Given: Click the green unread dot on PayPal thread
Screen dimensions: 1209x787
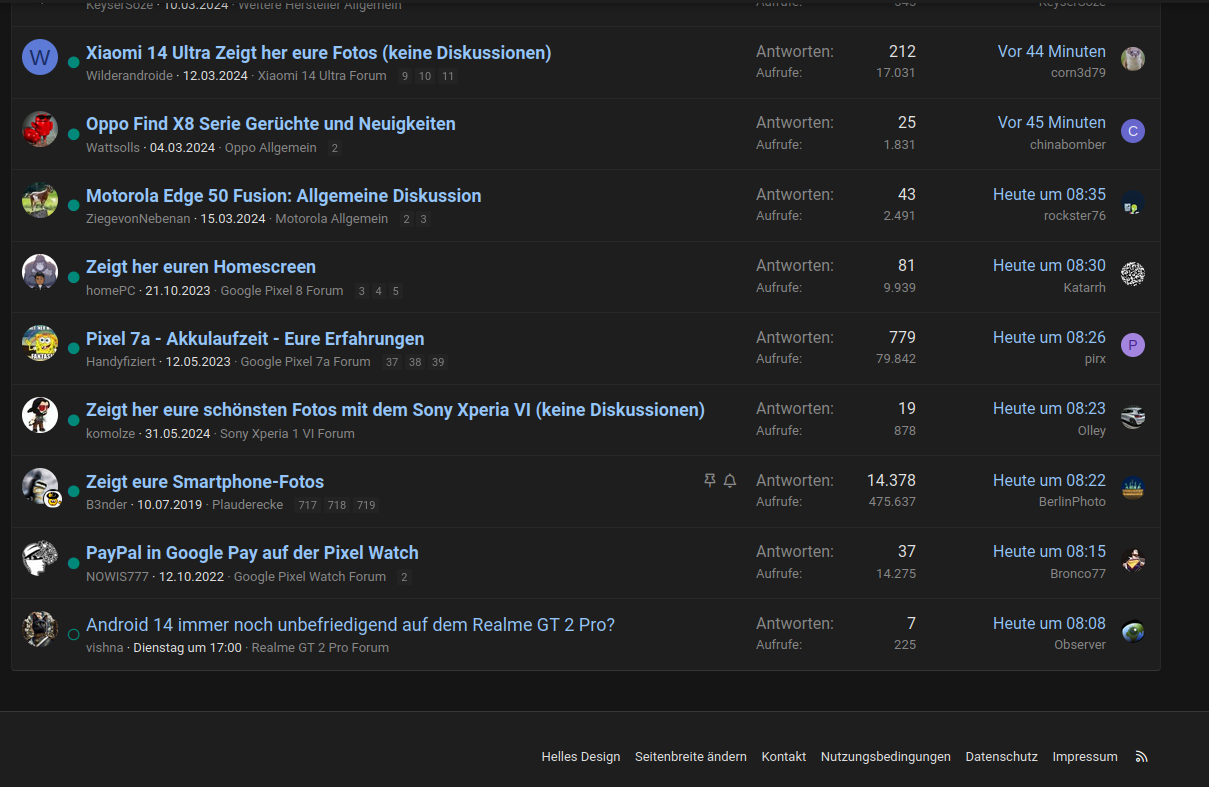Looking at the screenshot, I should click(73, 563).
